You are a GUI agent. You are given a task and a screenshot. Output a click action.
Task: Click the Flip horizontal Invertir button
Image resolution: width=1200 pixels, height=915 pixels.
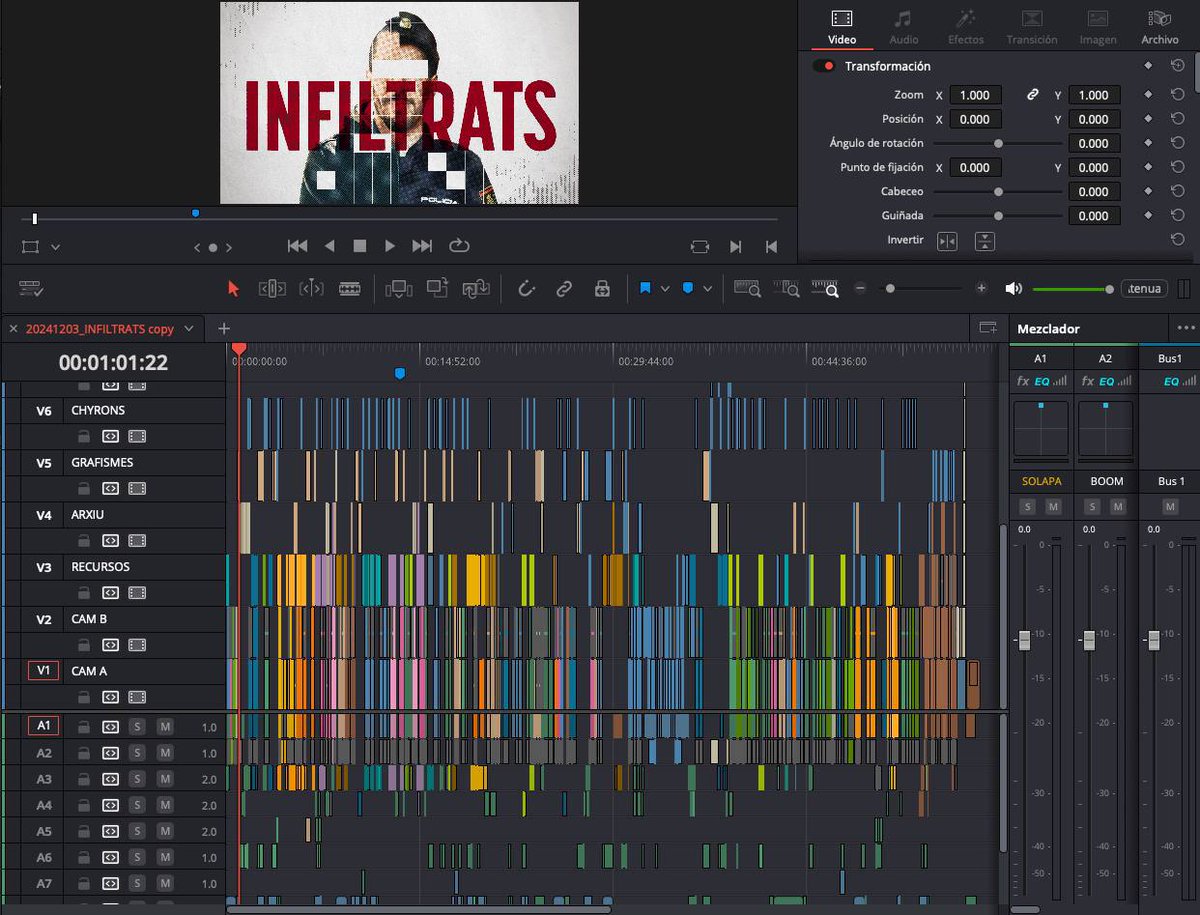tap(947, 241)
